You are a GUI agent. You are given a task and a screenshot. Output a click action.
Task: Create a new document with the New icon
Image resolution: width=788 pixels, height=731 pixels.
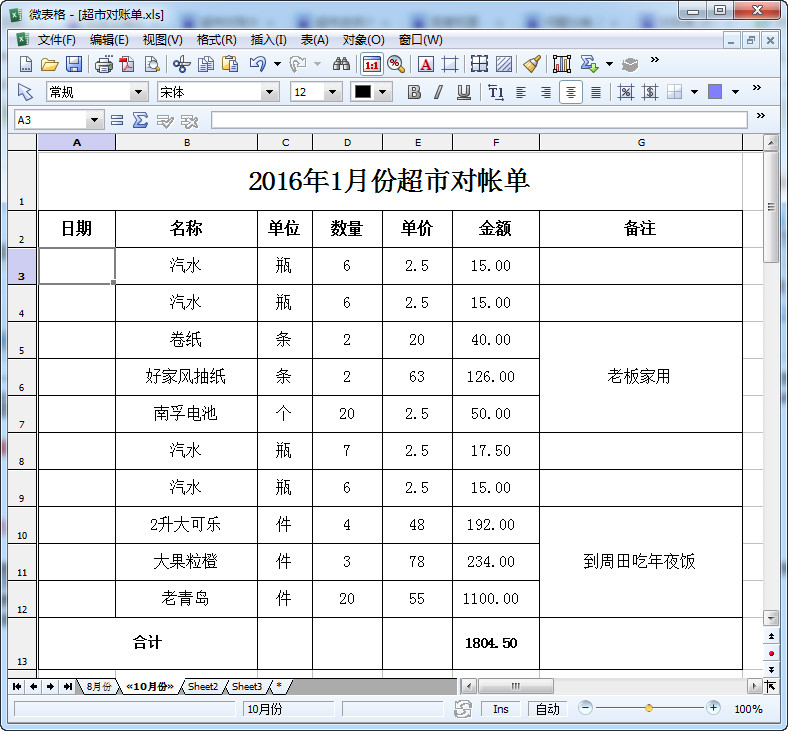point(26,64)
